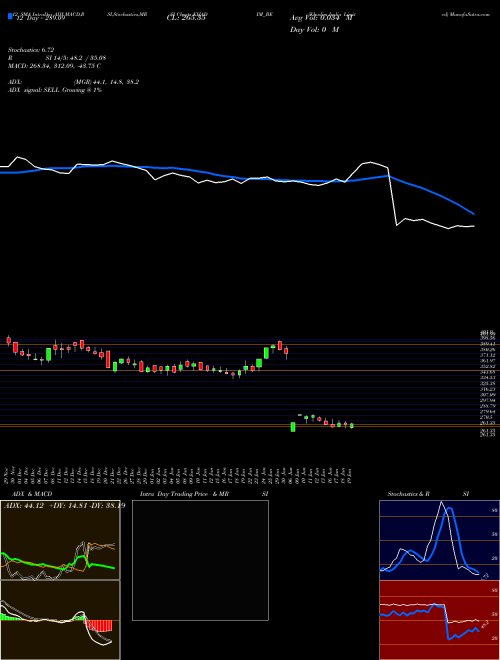The height and width of the screenshot is (660, 500).
Task: Click the 'ADX signal: SELL' text
Action: point(34,90)
